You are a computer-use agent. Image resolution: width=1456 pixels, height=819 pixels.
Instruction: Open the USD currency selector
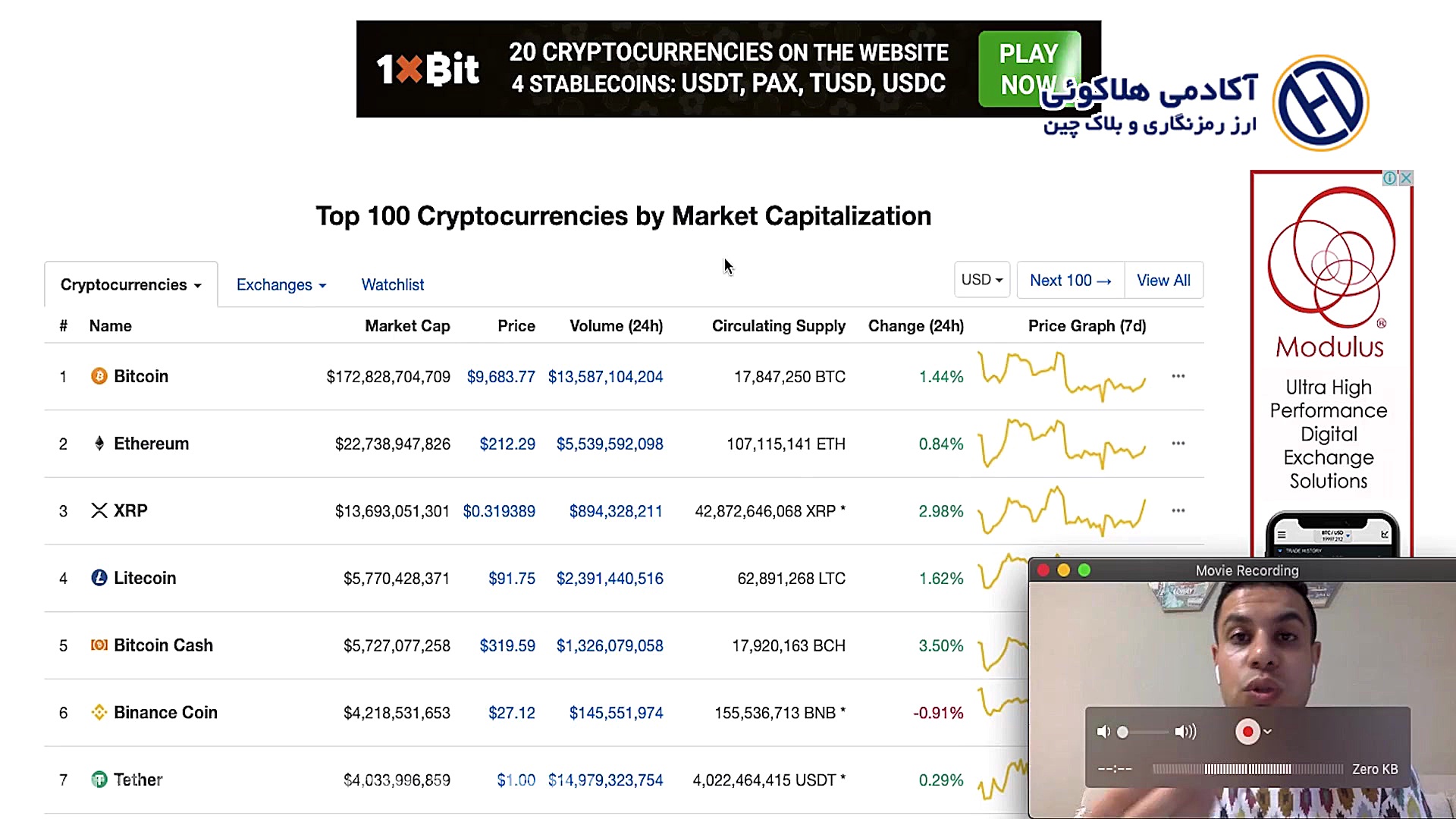[x=982, y=280]
